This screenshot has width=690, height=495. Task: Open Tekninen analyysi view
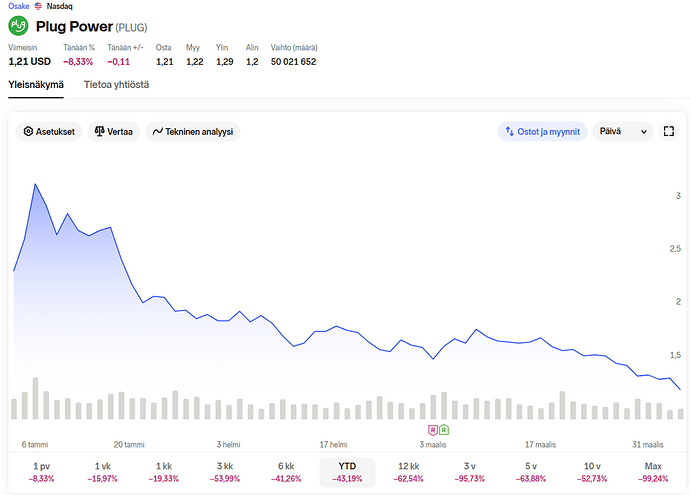point(193,131)
